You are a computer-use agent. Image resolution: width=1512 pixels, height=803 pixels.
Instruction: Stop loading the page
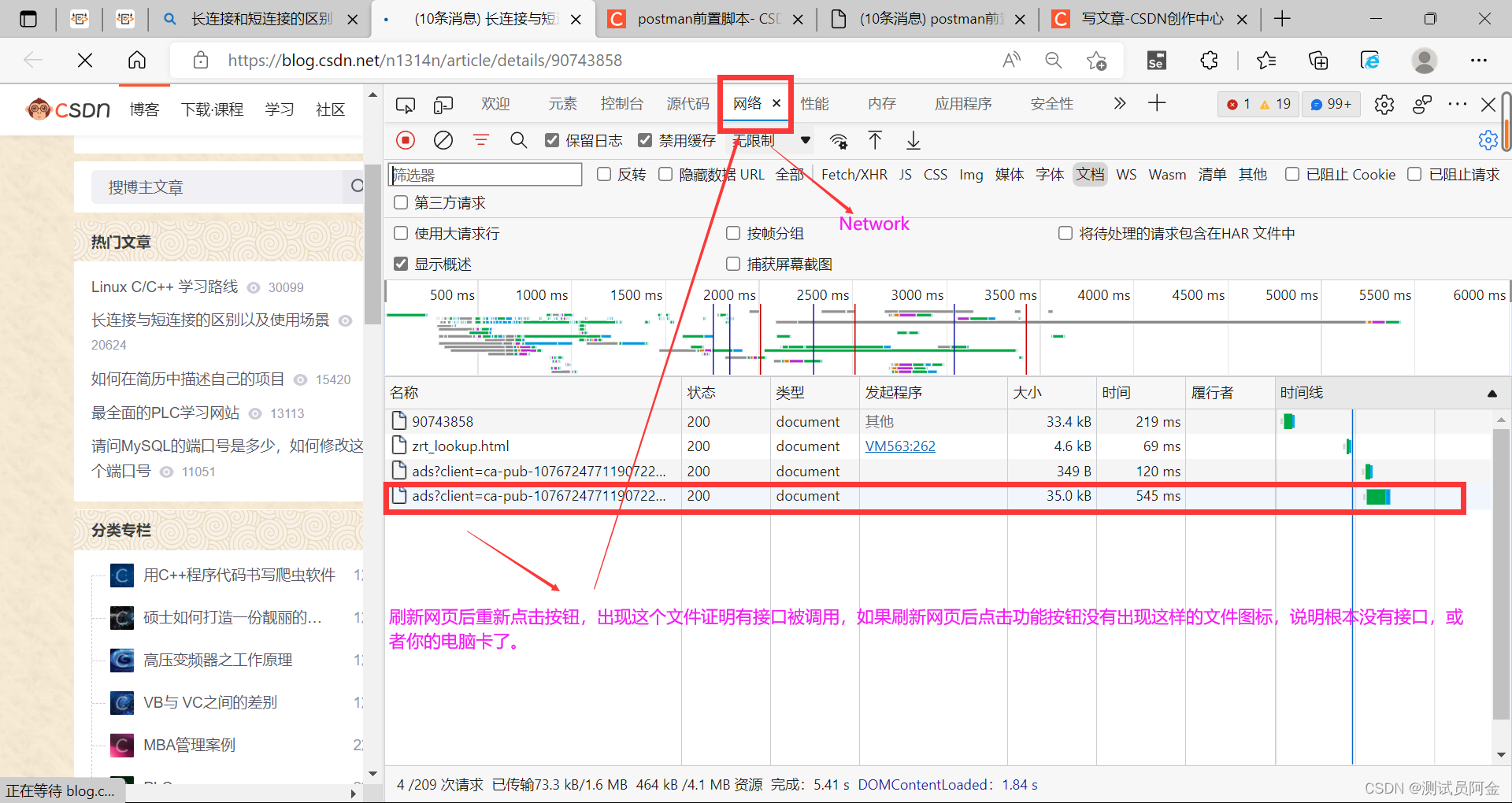85,60
